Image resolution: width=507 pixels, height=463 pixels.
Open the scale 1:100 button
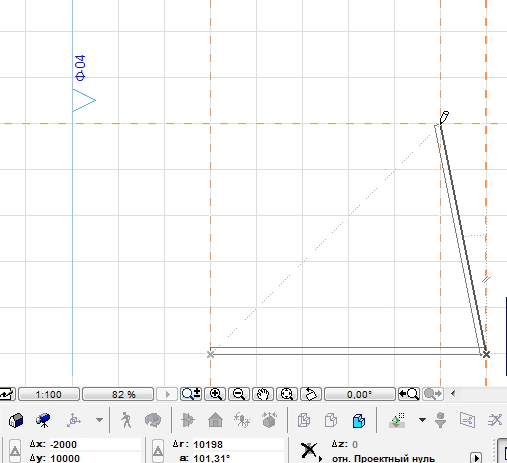pos(49,394)
